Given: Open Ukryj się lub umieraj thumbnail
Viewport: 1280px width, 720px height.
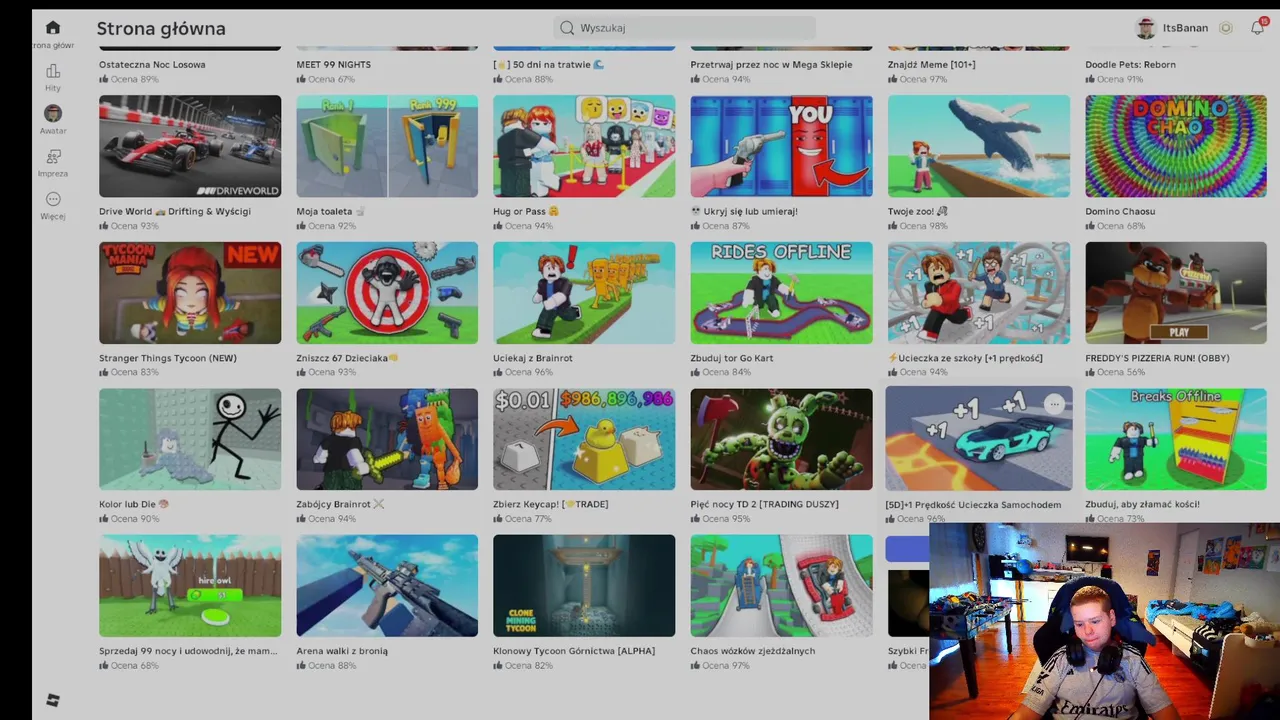Looking at the screenshot, I should pyautogui.click(x=781, y=146).
